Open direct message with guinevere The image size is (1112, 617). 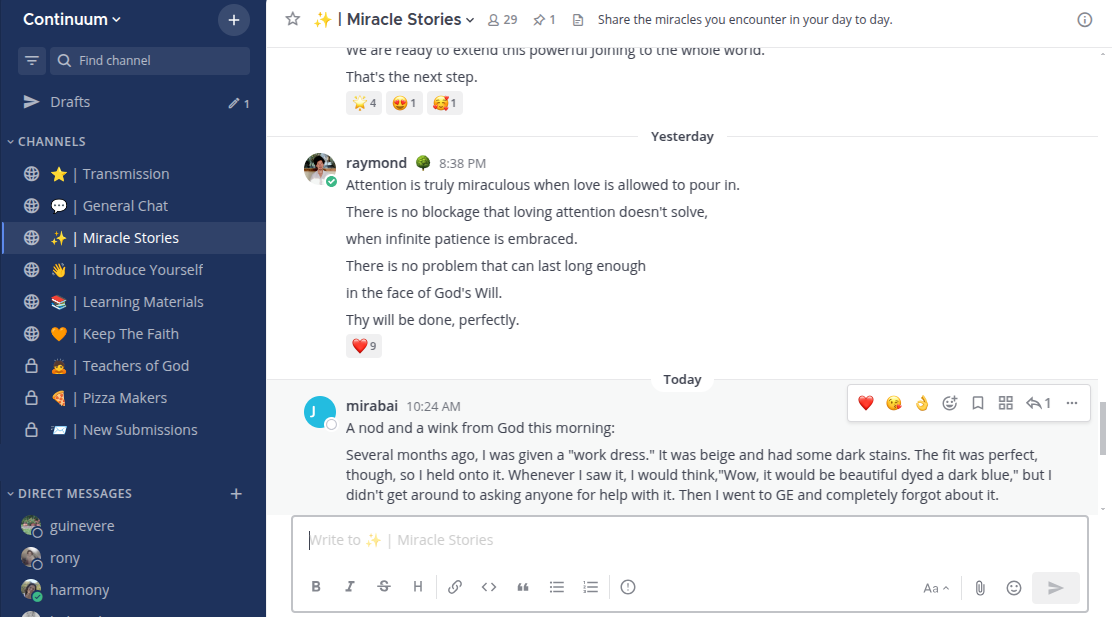pyautogui.click(x=82, y=526)
